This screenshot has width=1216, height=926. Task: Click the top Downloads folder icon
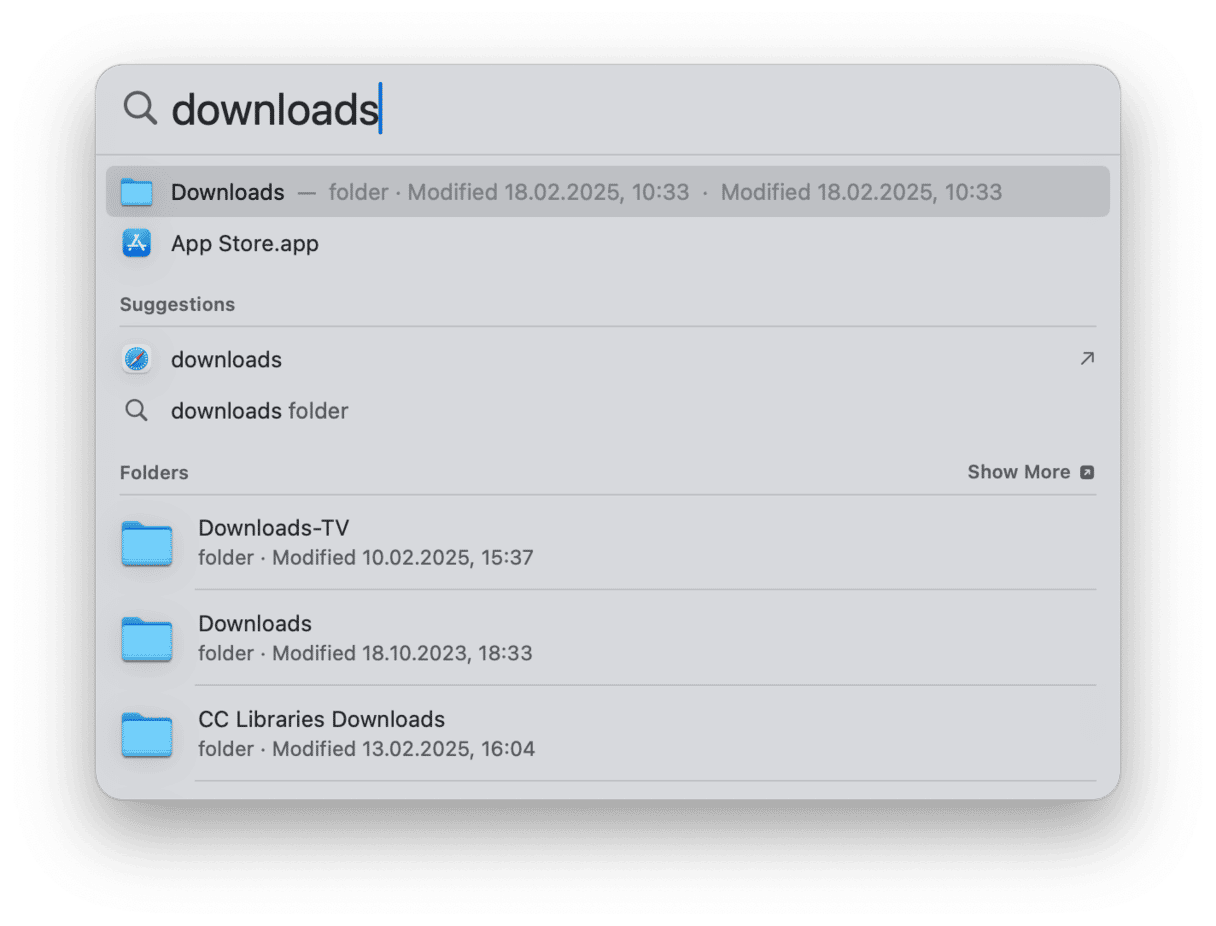click(136, 192)
